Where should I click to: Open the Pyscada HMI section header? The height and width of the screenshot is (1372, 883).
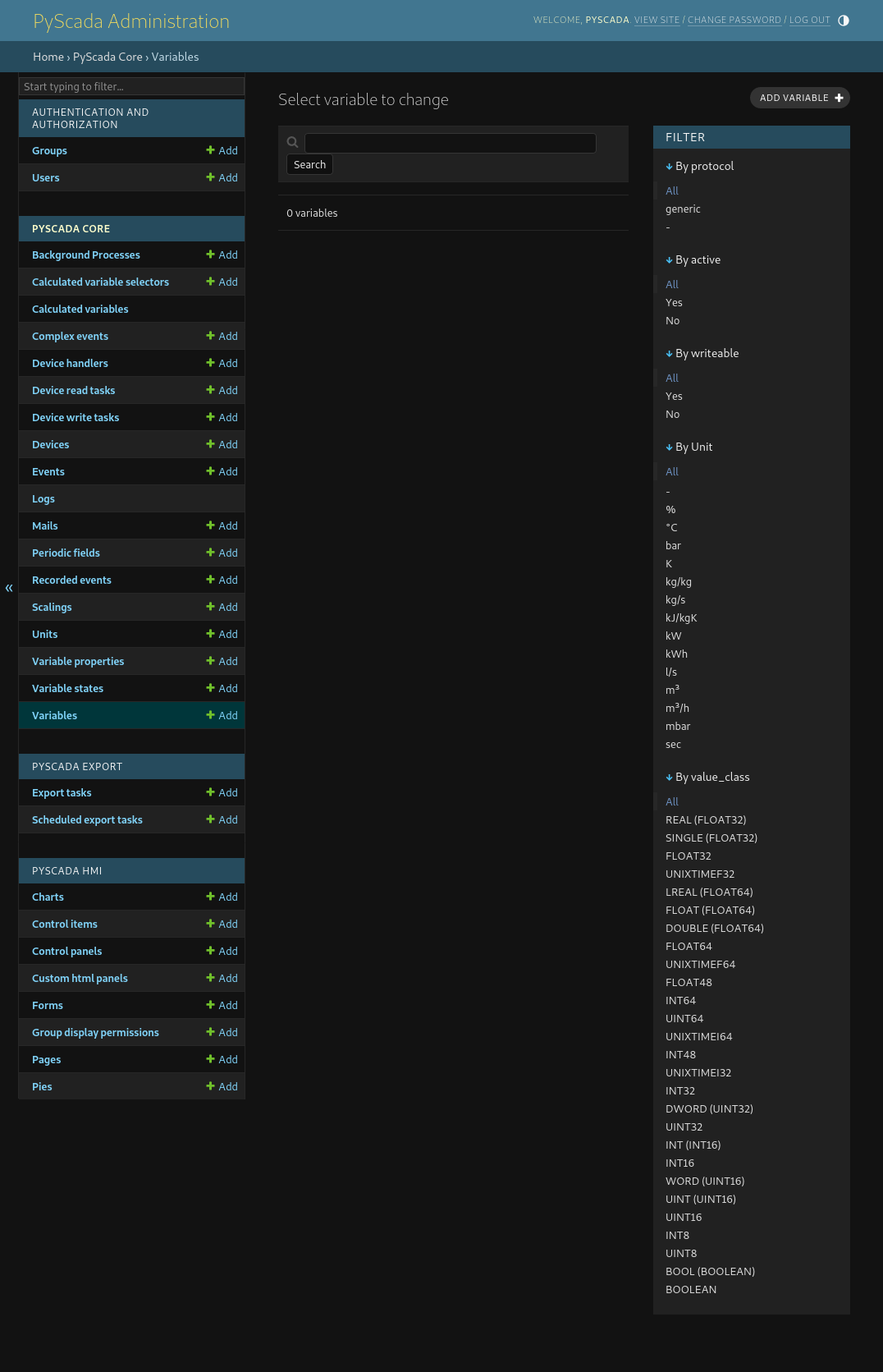[67, 870]
